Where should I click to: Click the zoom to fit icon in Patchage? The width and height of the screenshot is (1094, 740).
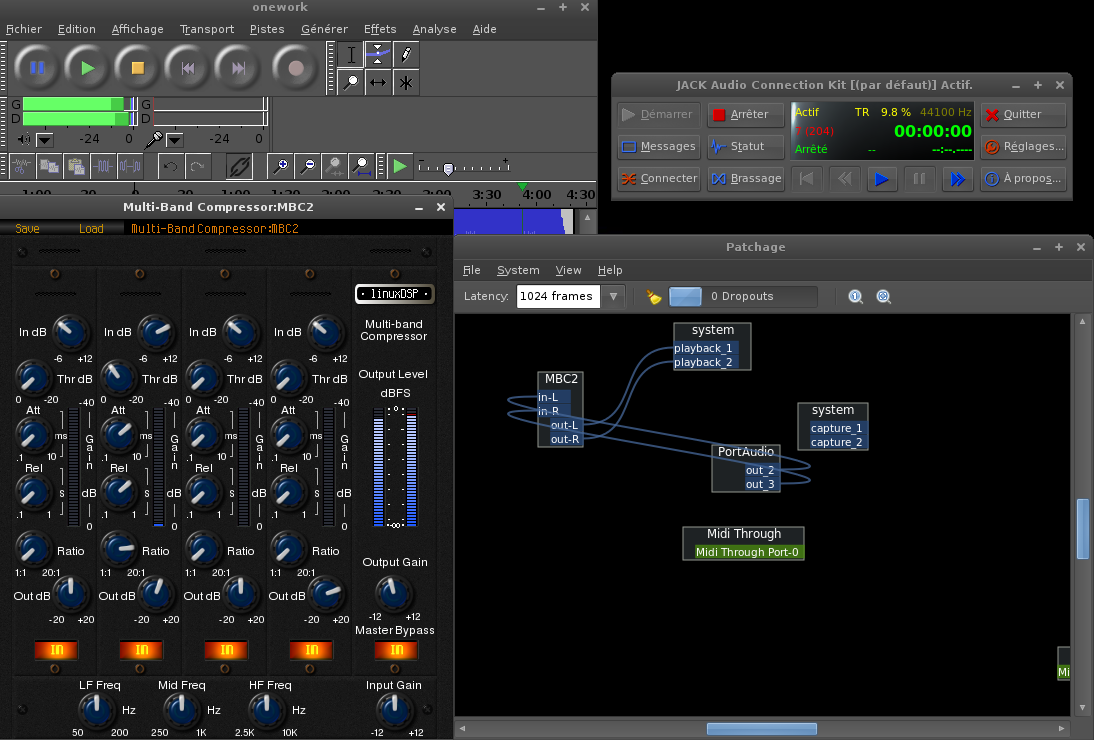coord(883,296)
